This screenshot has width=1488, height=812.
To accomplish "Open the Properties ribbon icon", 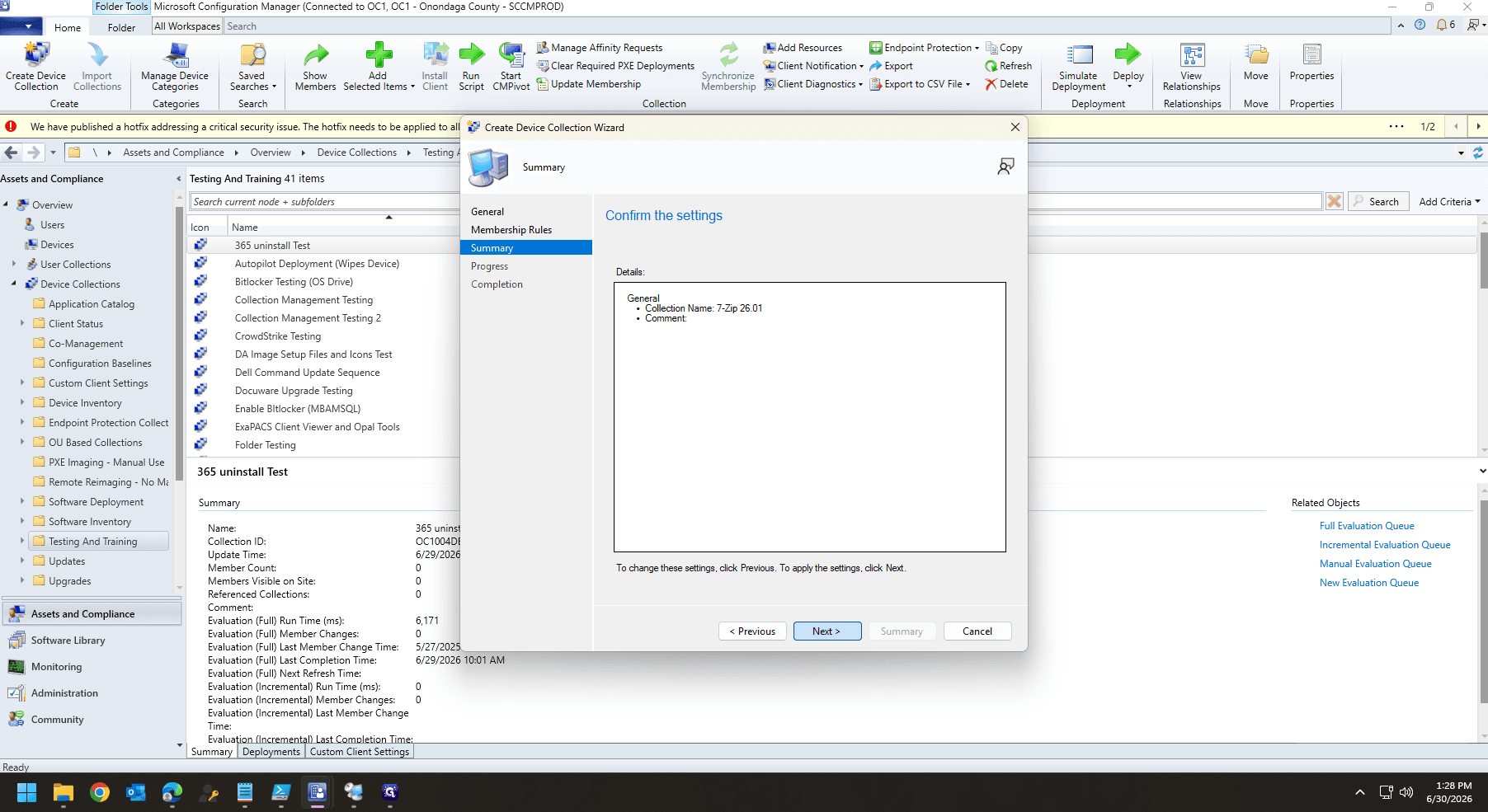I will point(1311,63).
